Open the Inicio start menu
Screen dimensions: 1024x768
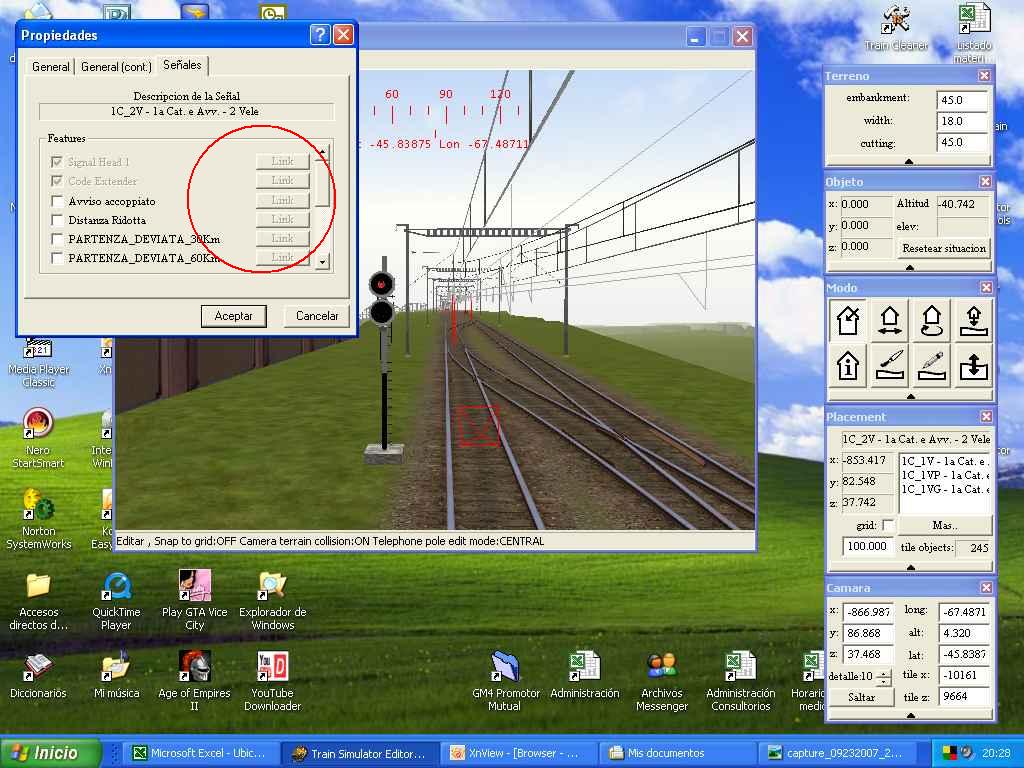pos(52,753)
